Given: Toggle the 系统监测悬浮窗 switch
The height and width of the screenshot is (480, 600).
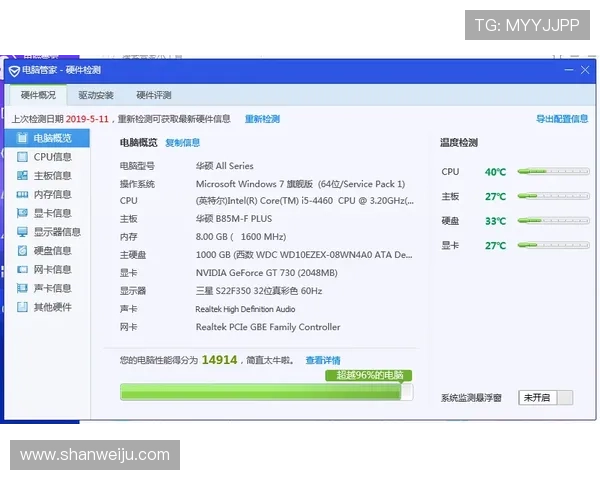Looking at the screenshot, I should (546, 397).
